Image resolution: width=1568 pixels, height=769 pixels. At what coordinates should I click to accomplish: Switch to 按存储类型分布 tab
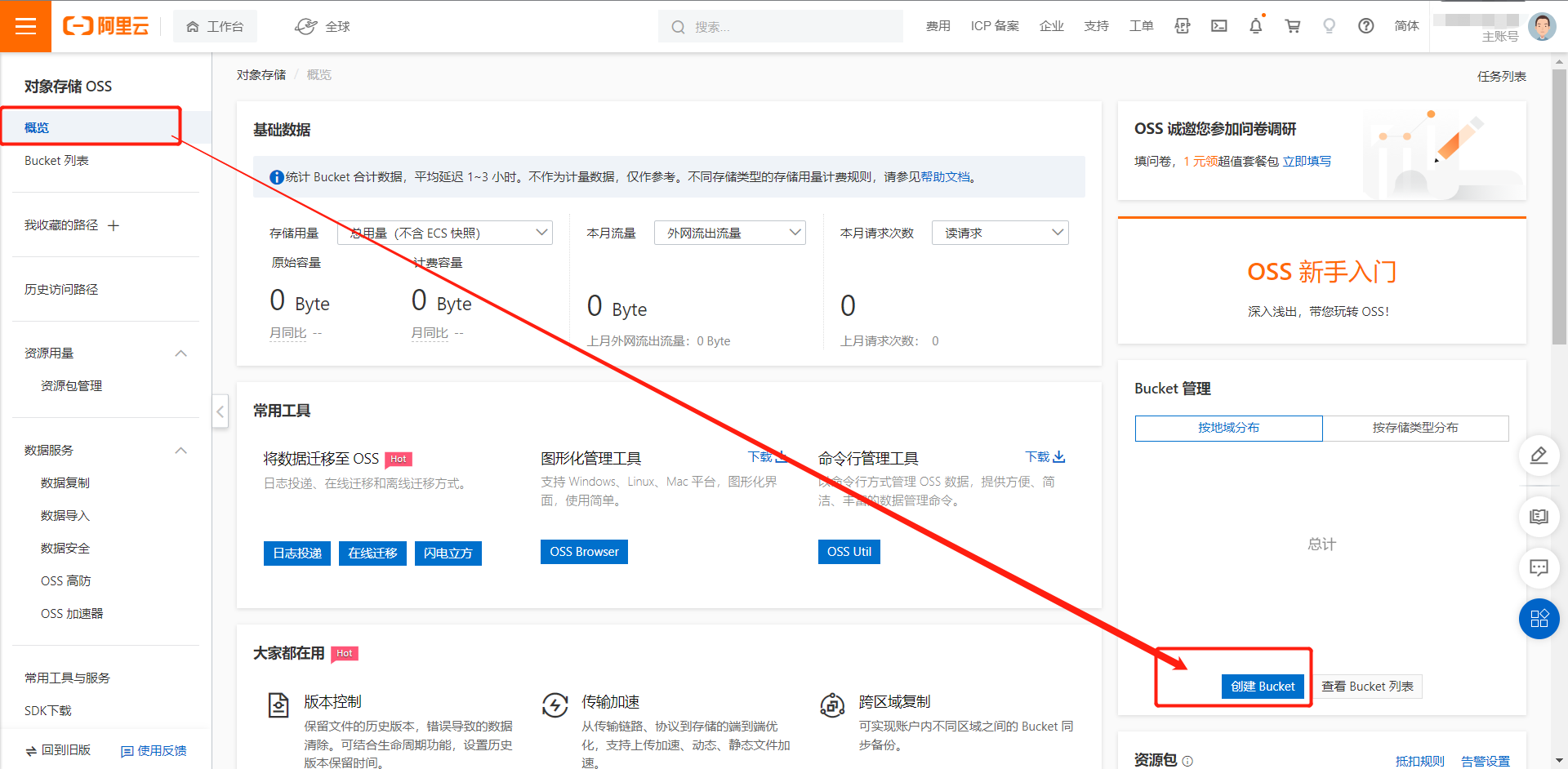pyautogui.click(x=1415, y=428)
